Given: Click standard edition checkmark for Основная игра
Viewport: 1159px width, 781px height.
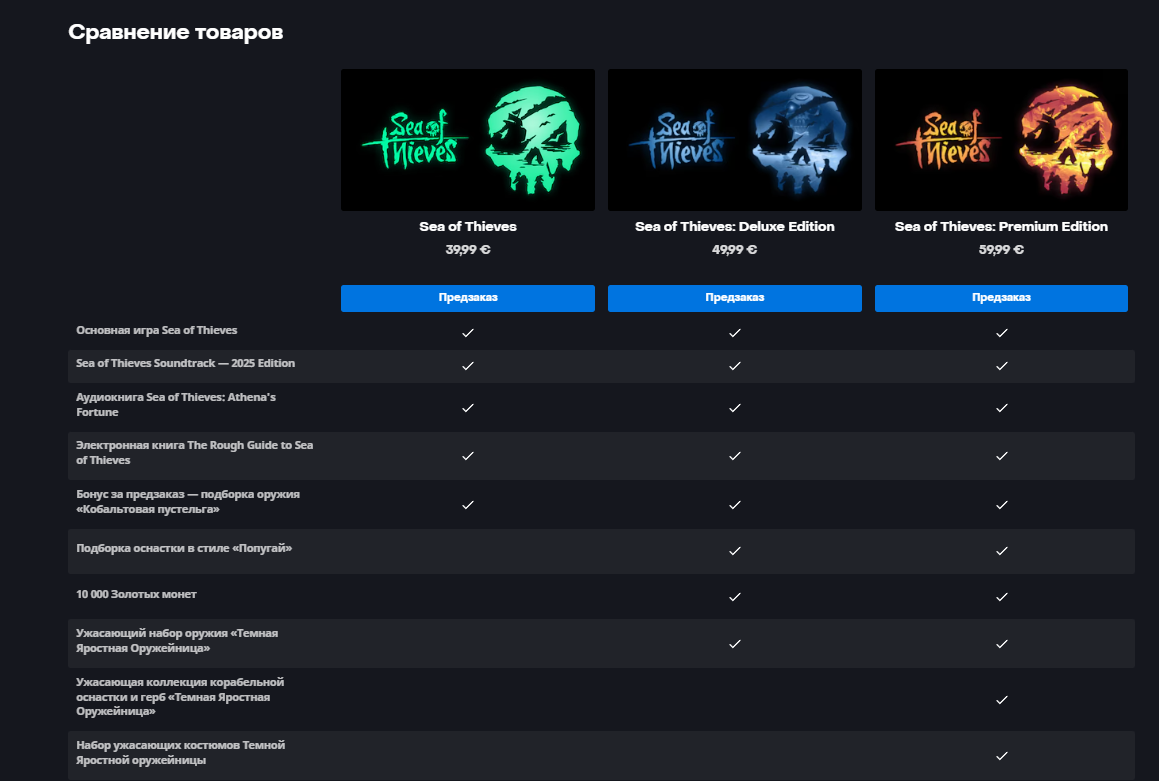Looking at the screenshot, I should tap(468, 333).
